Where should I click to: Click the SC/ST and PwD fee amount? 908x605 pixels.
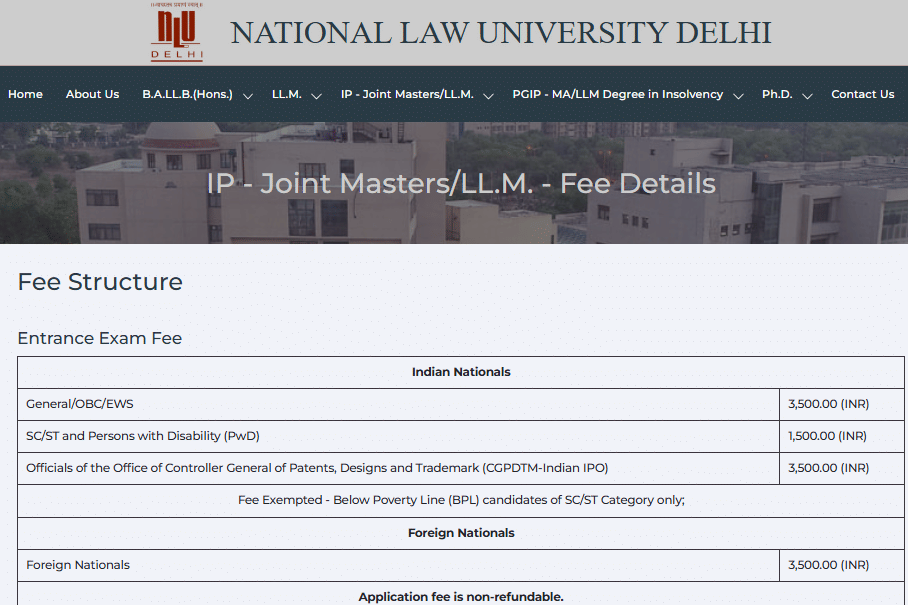coord(827,436)
